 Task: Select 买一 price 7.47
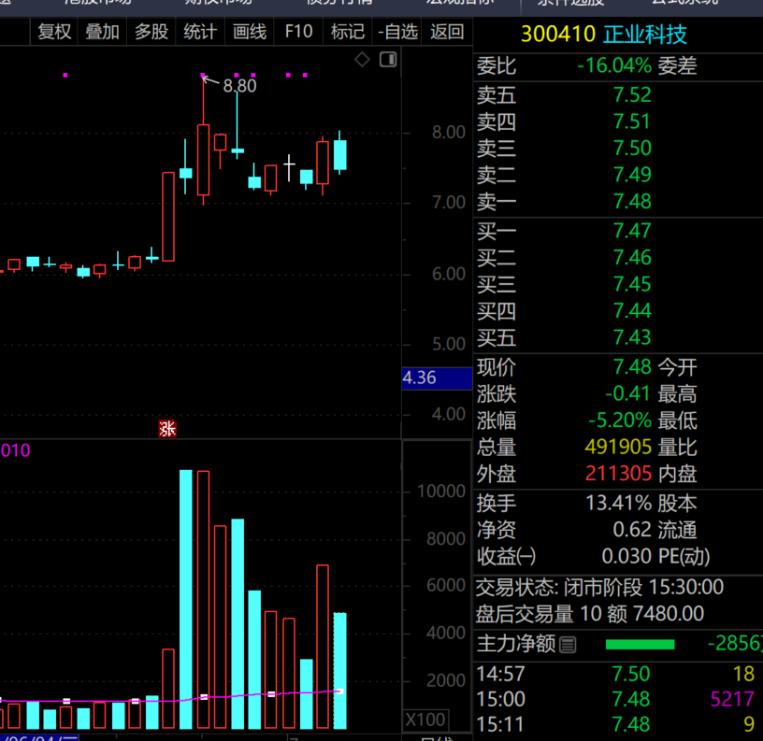pos(632,231)
